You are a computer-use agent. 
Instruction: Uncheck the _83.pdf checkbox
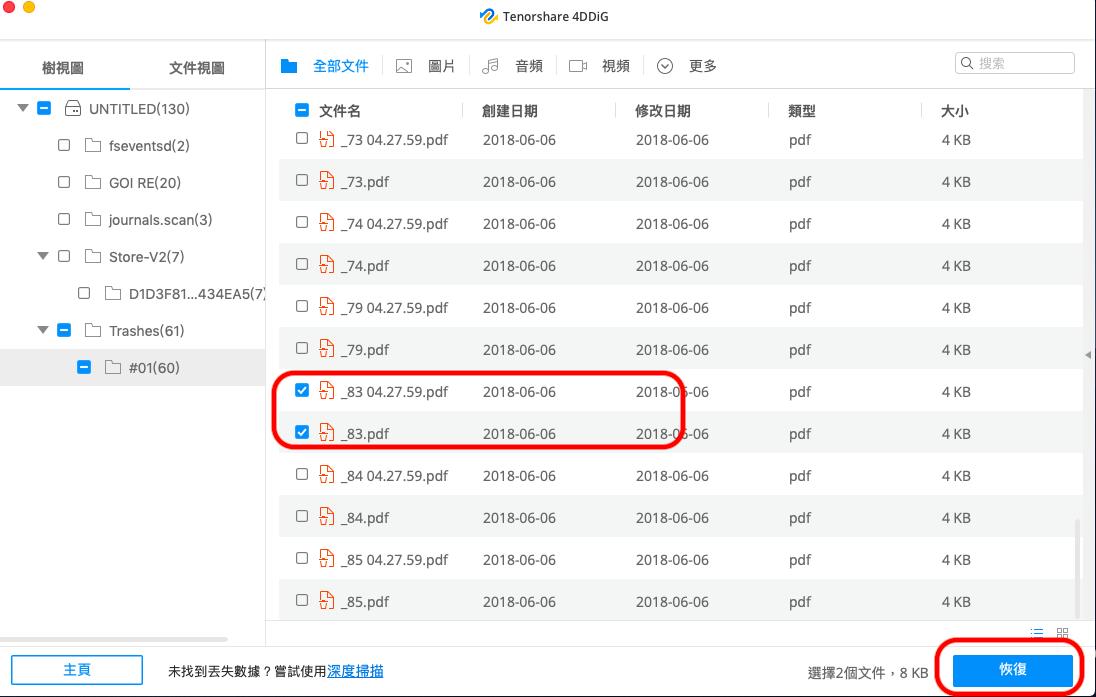click(302, 432)
